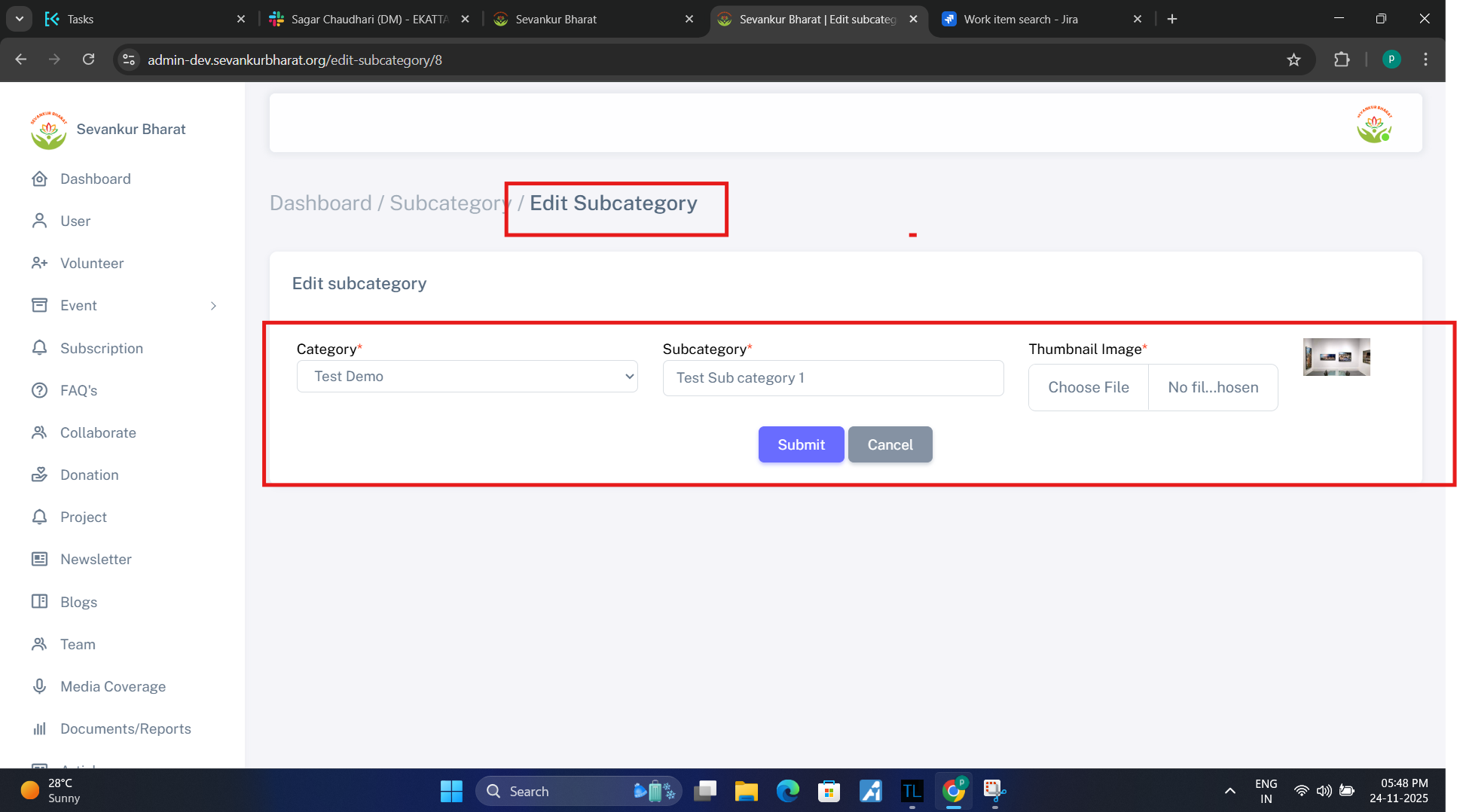
Task: Open File Explorer from the taskbar
Action: coord(746,791)
